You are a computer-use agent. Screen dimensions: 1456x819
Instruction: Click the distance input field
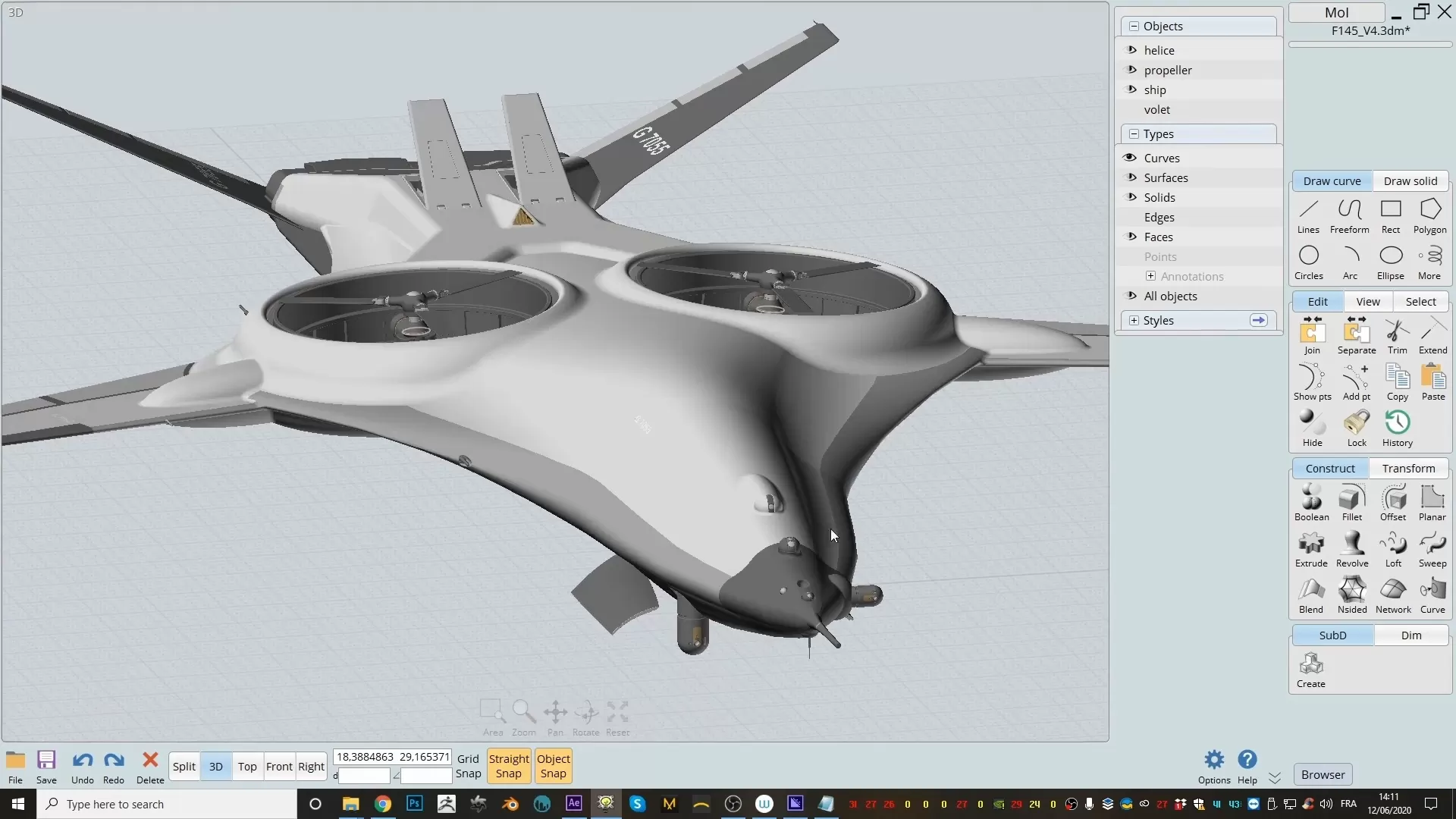point(365,776)
